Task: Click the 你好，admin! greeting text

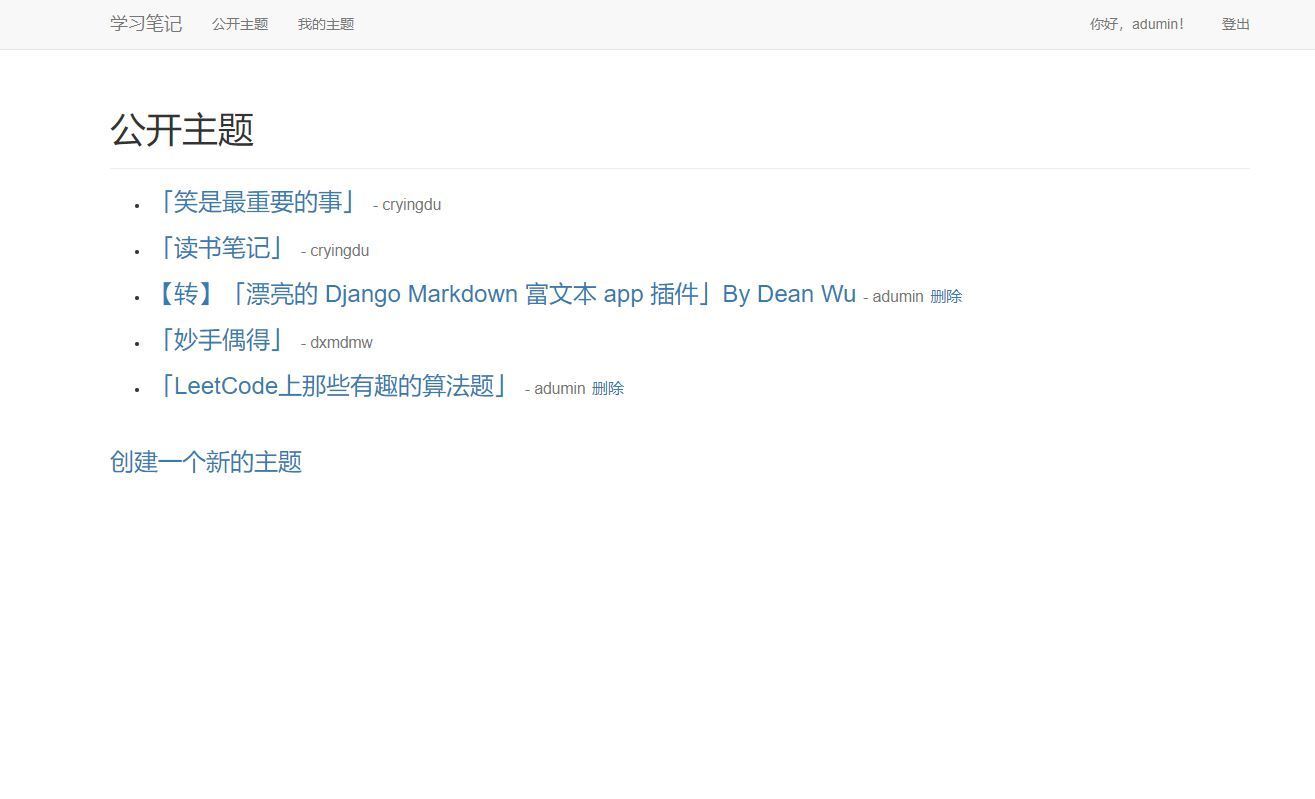Action: (x=1137, y=24)
